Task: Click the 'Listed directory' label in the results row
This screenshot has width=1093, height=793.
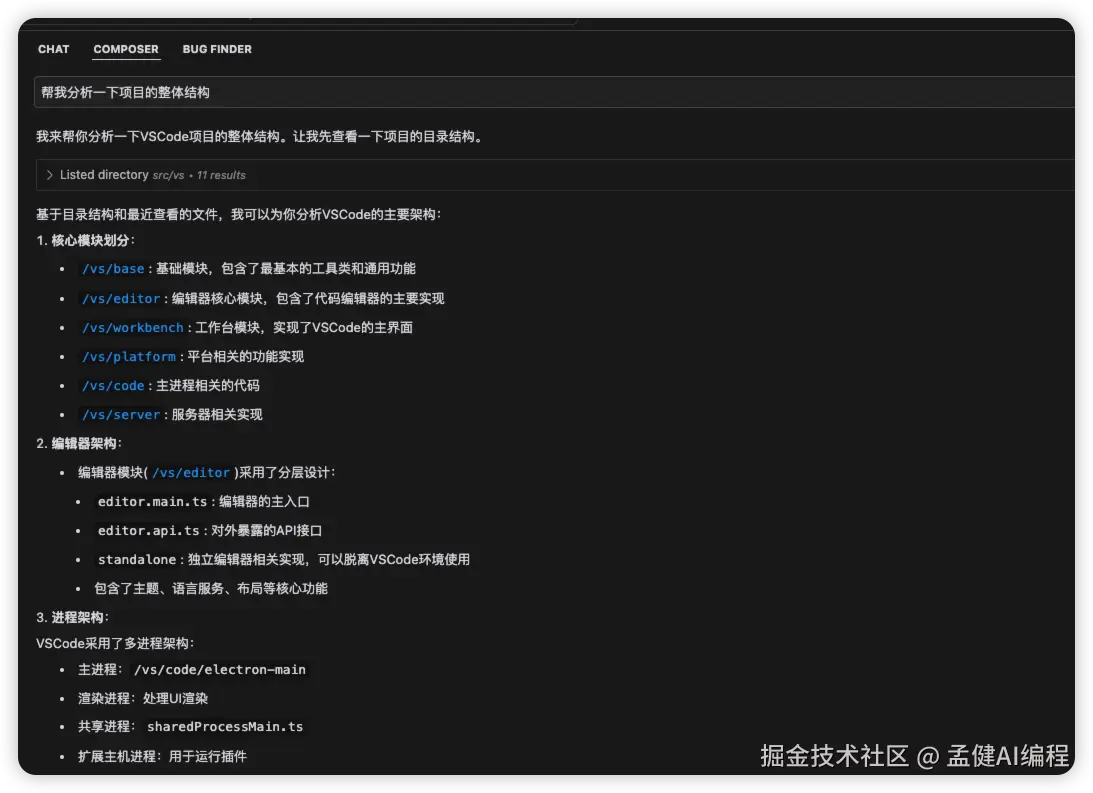Action: tap(104, 175)
